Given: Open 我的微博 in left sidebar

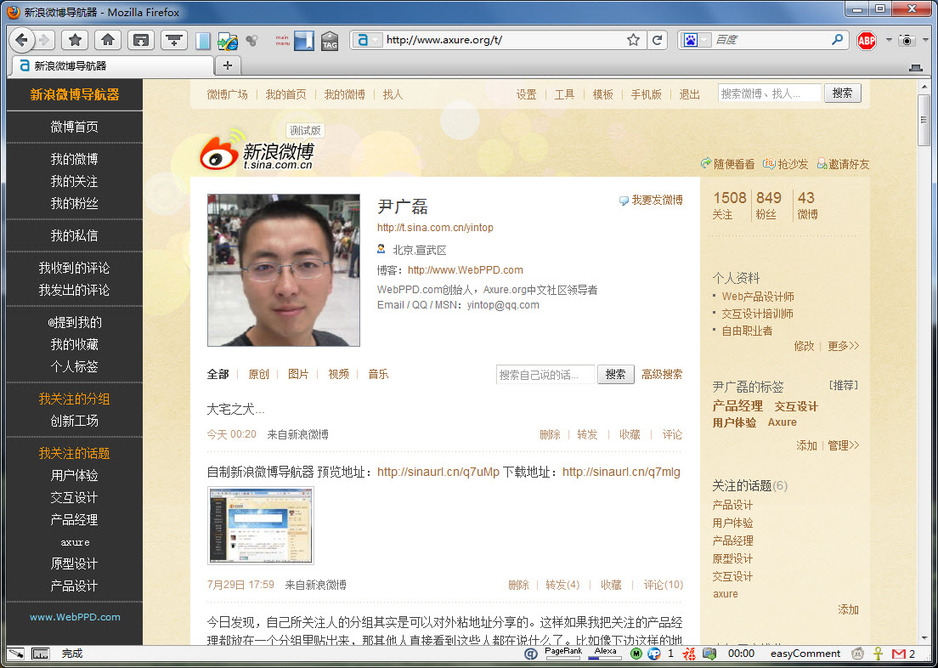Looking at the screenshot, I should click(x=74, y=159).
